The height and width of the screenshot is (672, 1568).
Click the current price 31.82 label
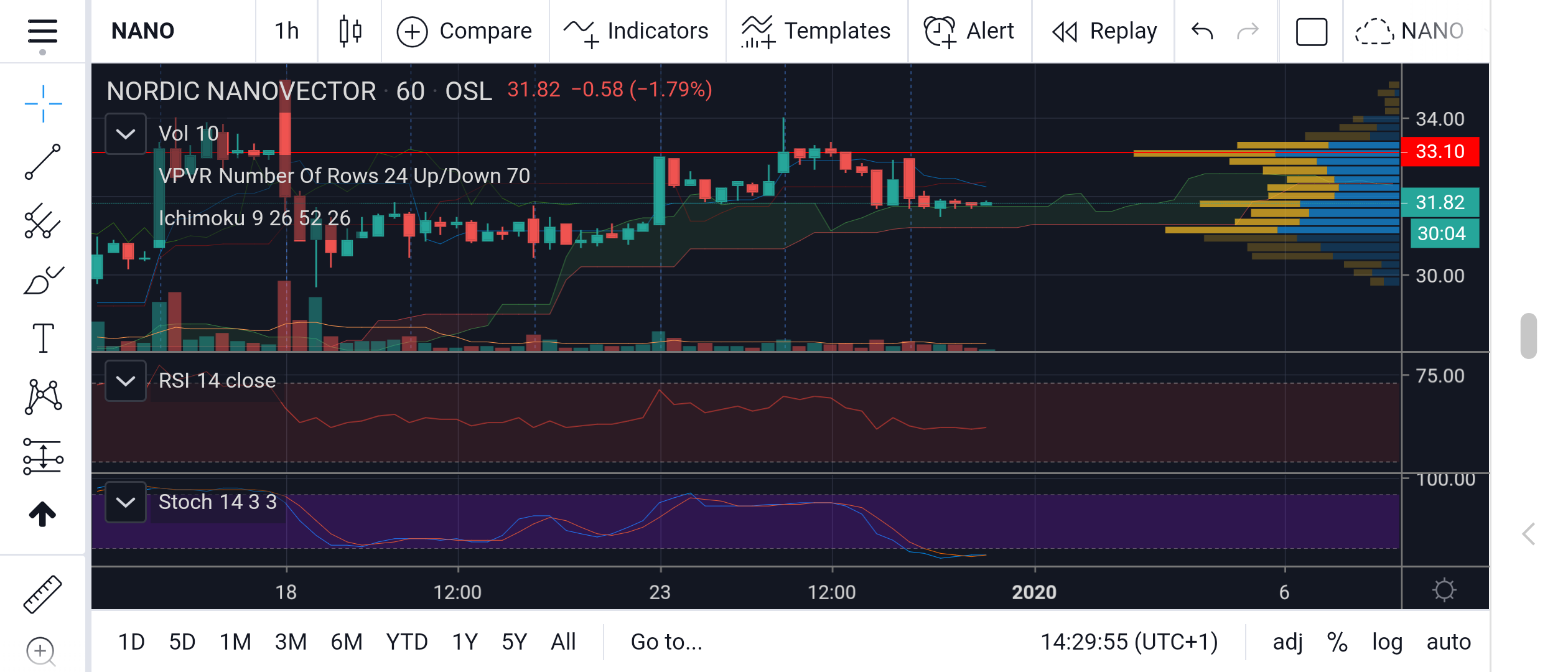coord(1440,202)
